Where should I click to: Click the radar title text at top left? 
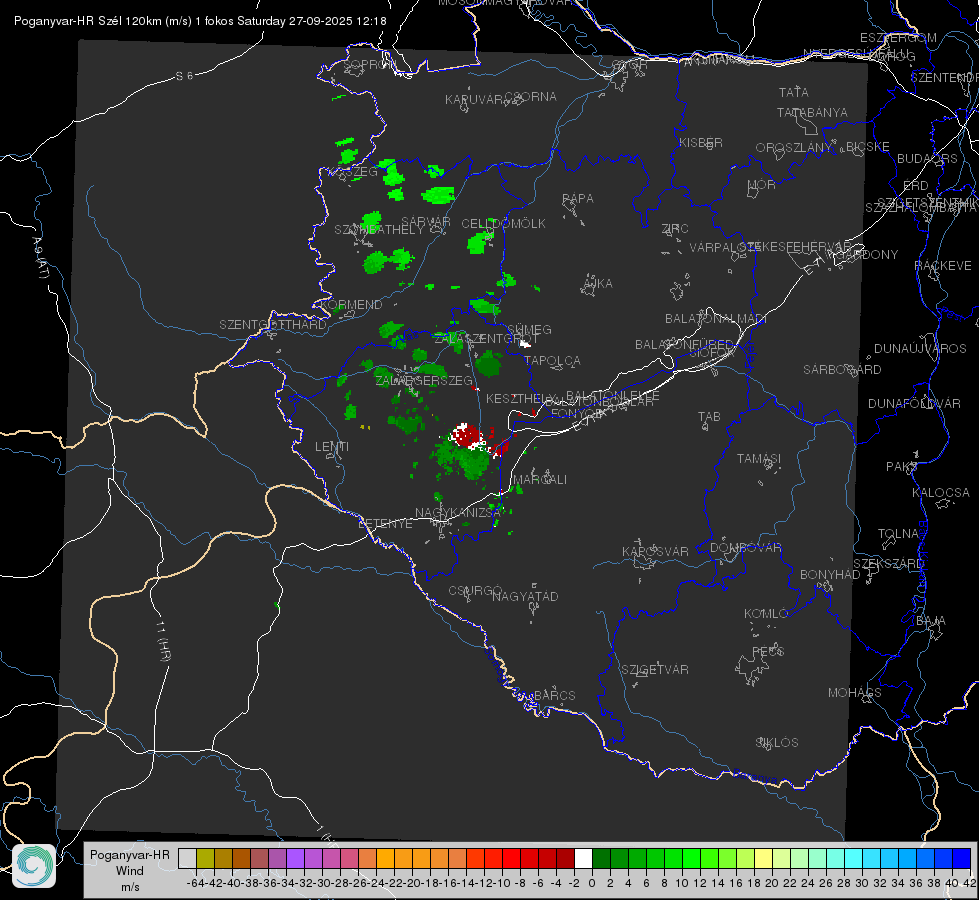(200, 21)
